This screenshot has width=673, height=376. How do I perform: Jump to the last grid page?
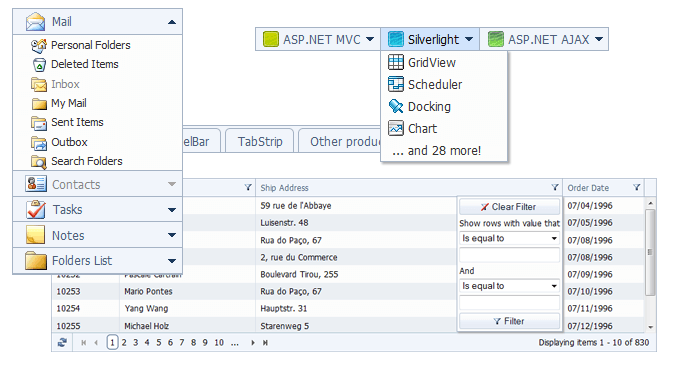pyautogui.click(x=265, y=343)
